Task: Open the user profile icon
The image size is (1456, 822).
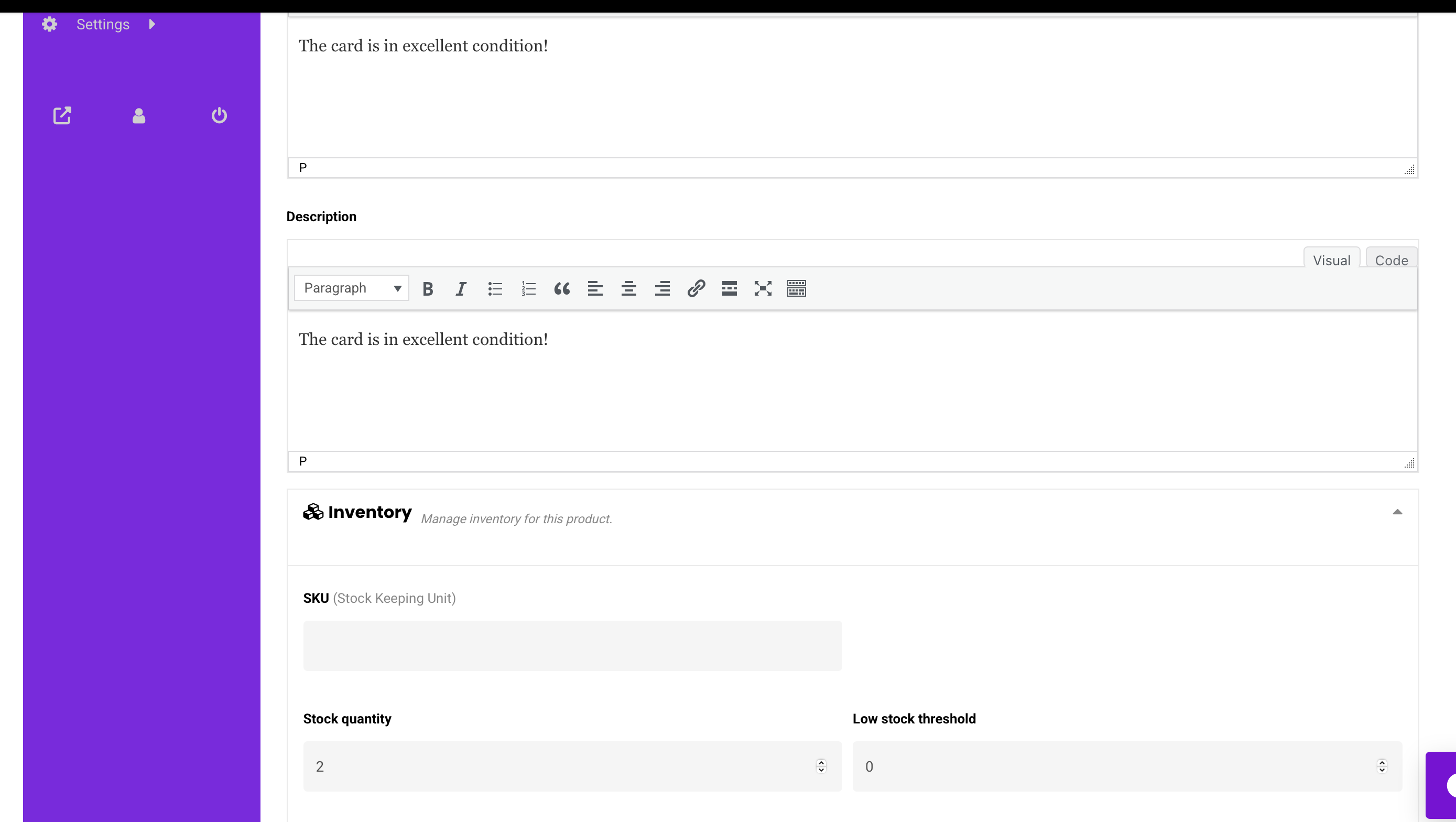Action: click(x=139, y=115)
